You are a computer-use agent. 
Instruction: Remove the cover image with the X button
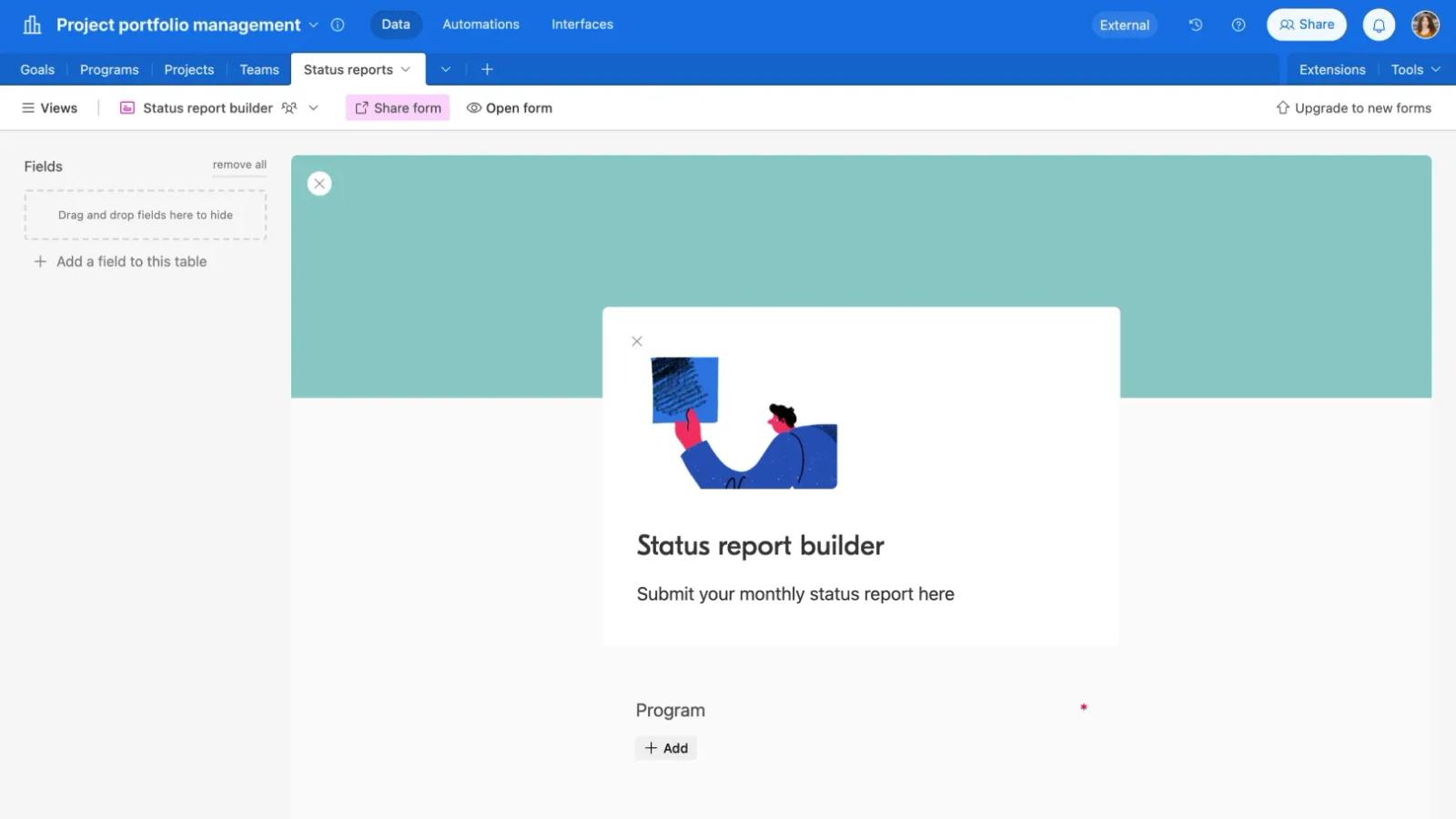(319, 184)
